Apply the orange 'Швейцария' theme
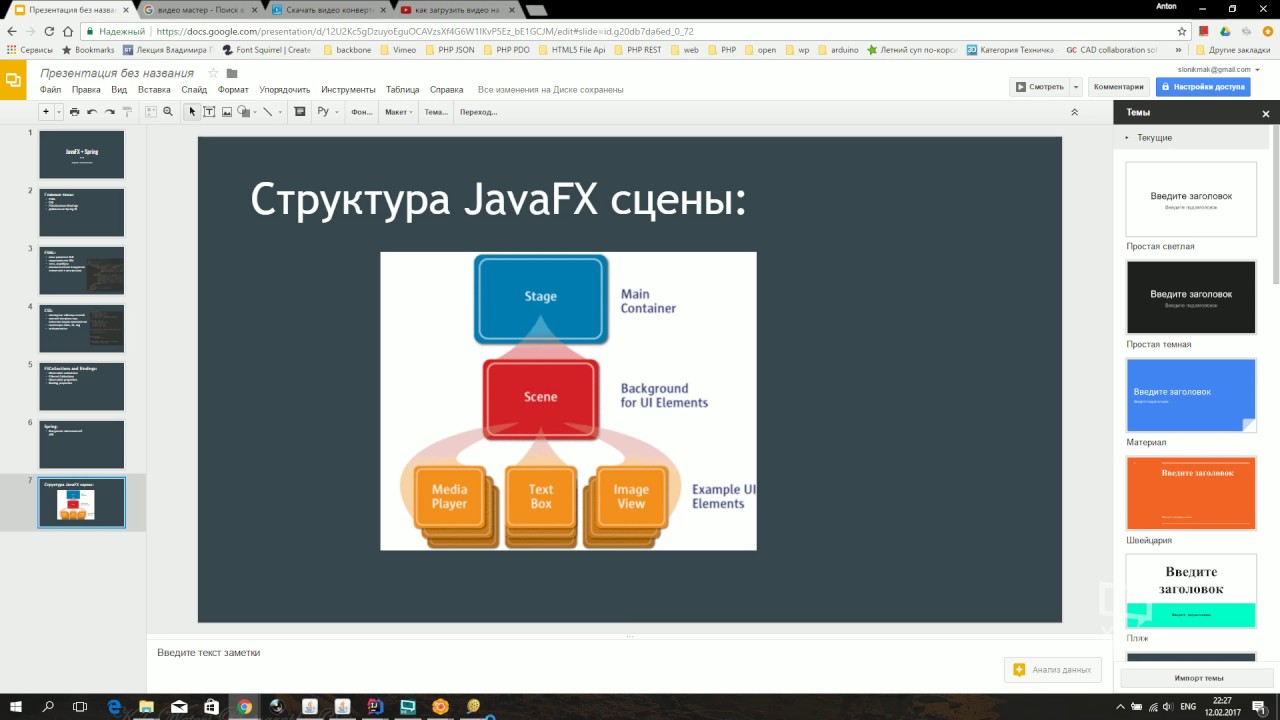Image resolution: width=1280 pixels, height=720 pixels. point(1190,493)
